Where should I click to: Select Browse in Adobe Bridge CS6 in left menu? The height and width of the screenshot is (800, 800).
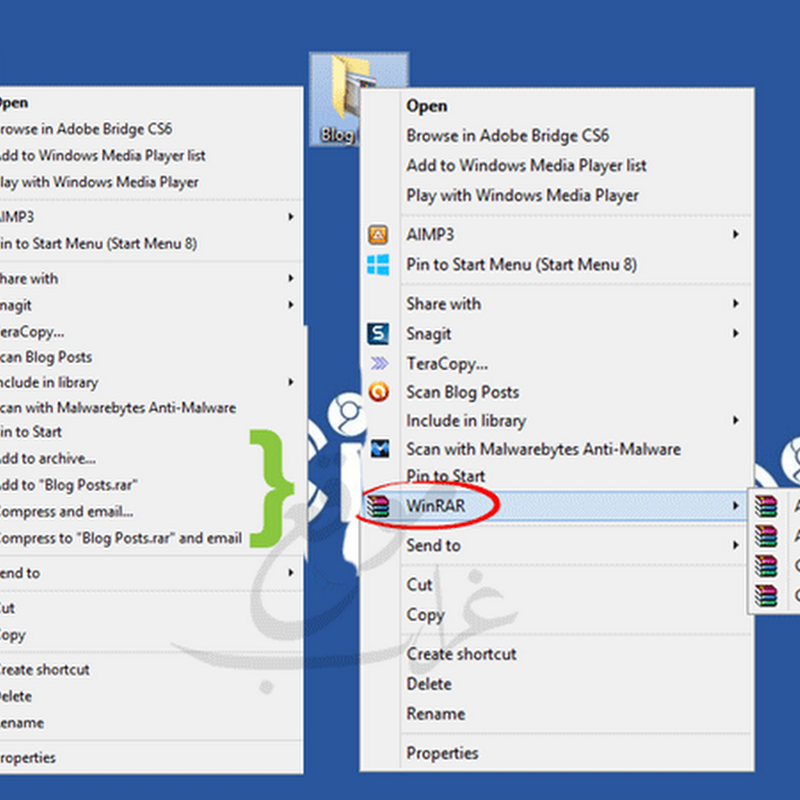pos(86,129)
